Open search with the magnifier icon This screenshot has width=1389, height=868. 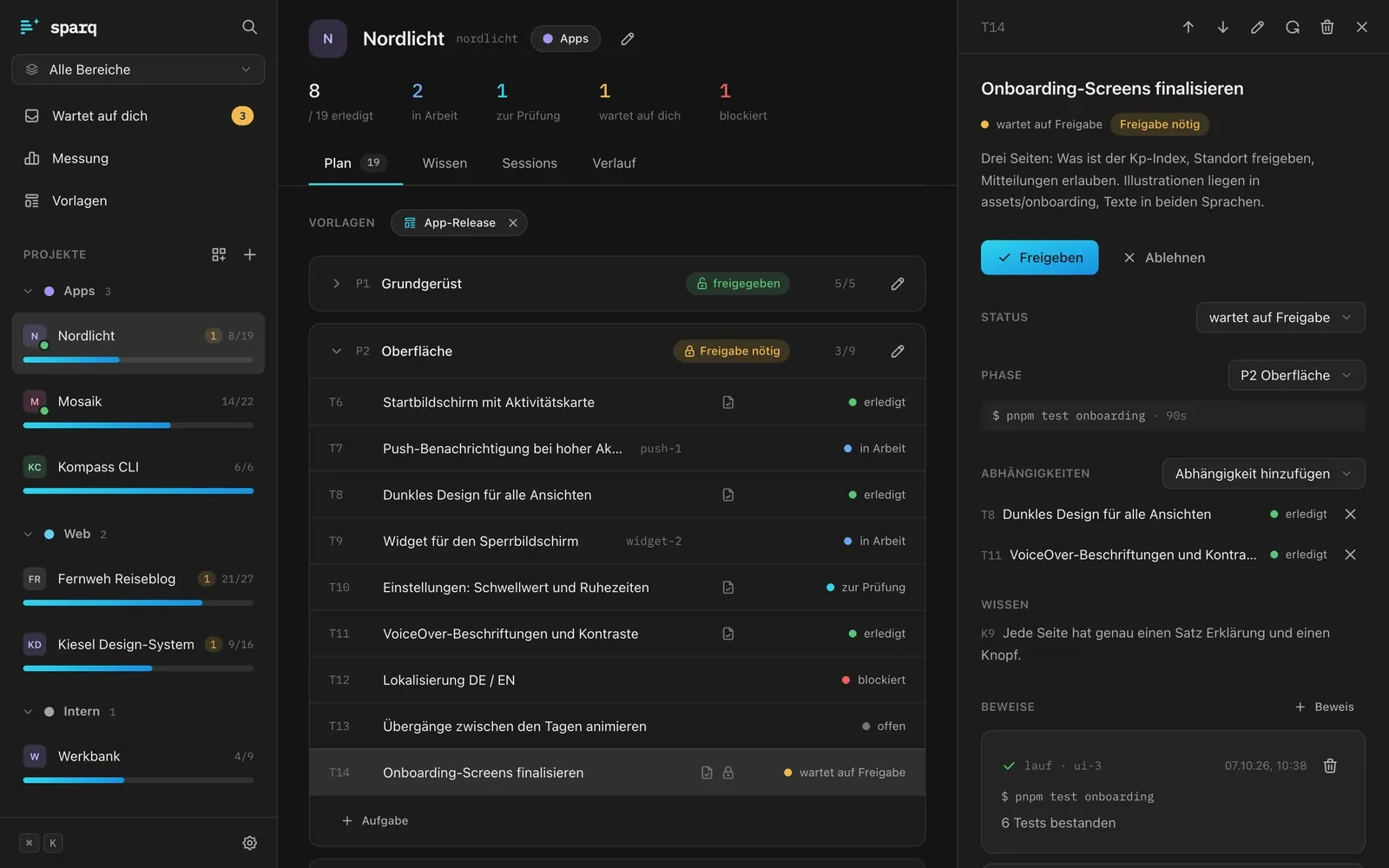(249, 27)
